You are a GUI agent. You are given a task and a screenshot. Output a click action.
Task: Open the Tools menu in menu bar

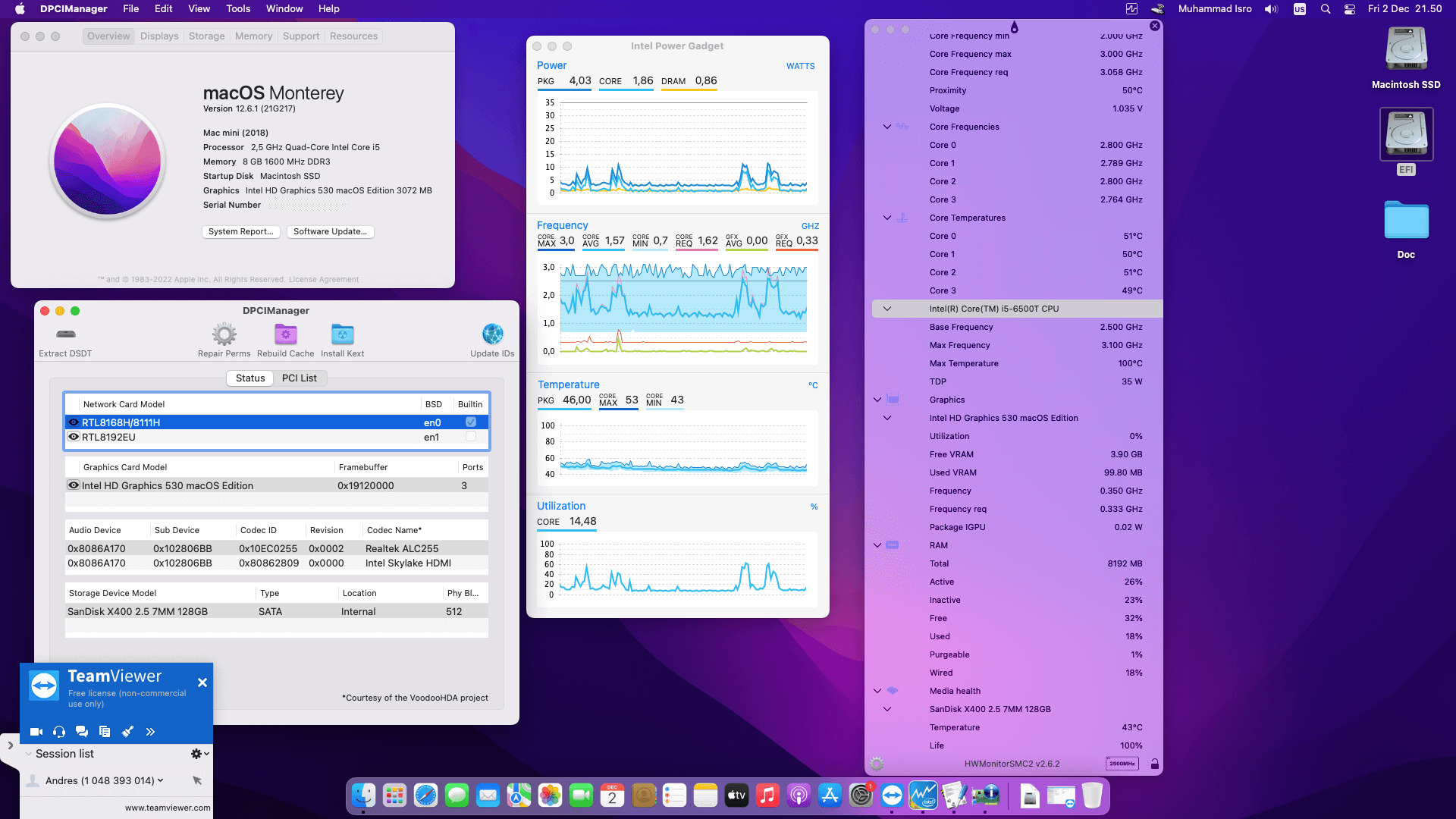pos(238,9)
